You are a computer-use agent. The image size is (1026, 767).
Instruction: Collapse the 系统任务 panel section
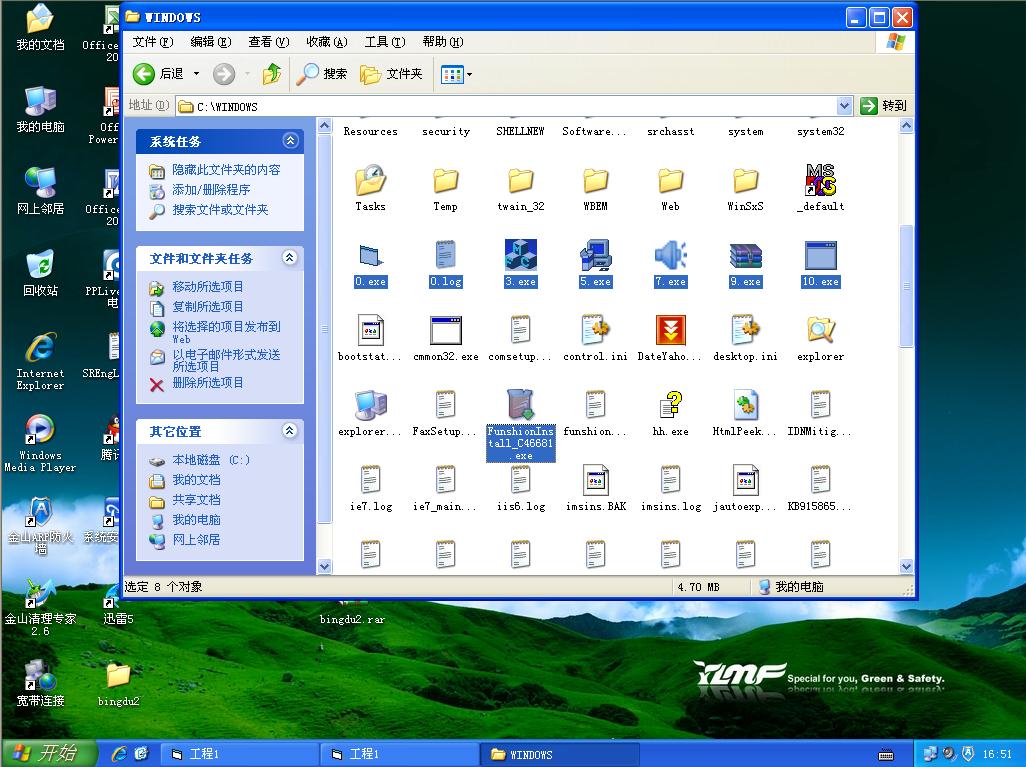pos(290,141)
